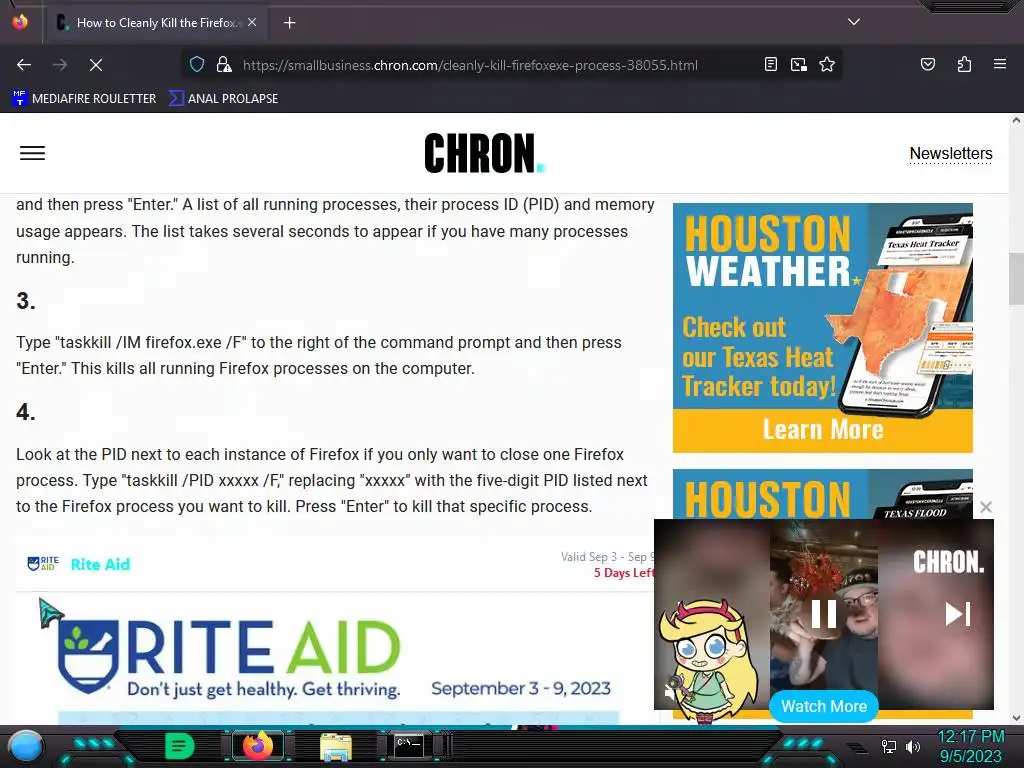Open a new tab
1024x768 pixels.
[290, 23]
